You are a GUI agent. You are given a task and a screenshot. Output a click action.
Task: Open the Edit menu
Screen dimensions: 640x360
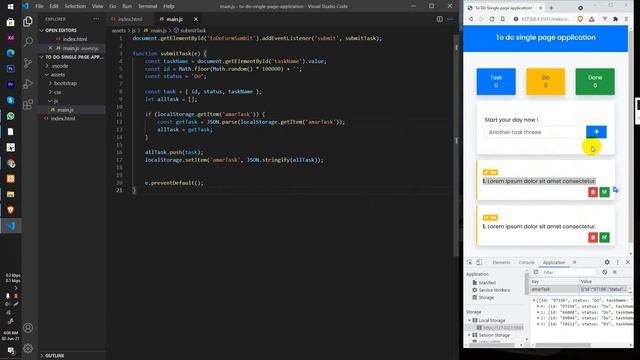[54, 6]
